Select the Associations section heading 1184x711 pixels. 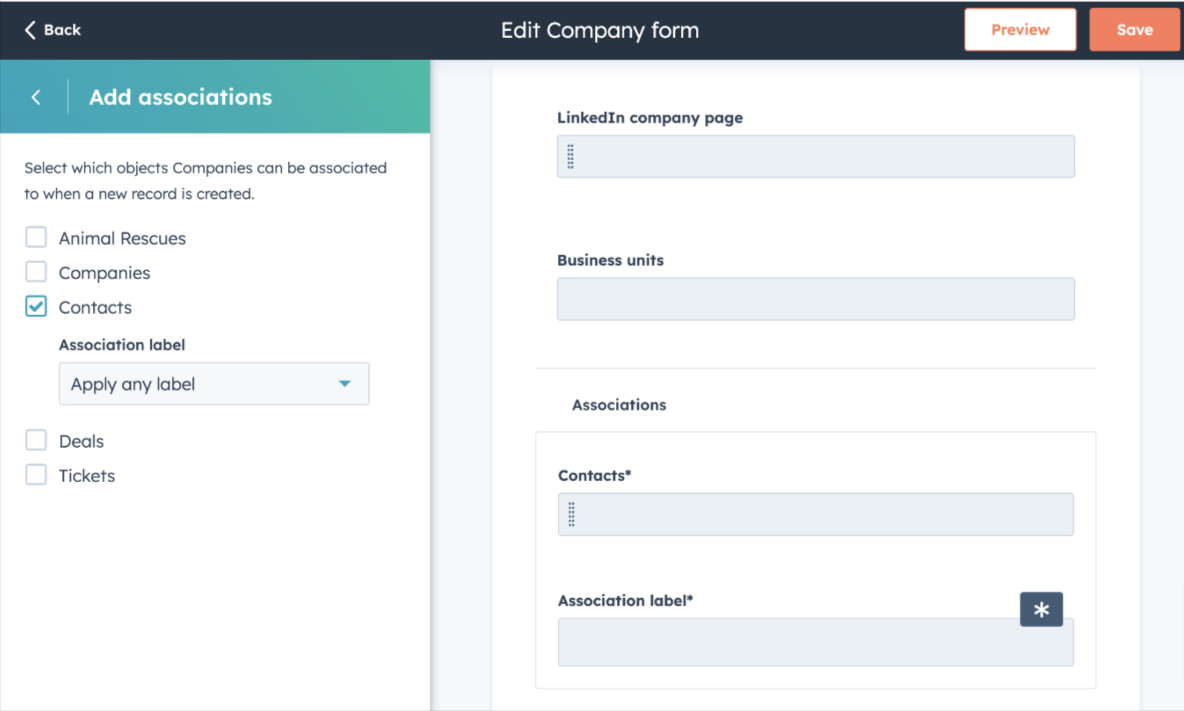pos(619,405)
